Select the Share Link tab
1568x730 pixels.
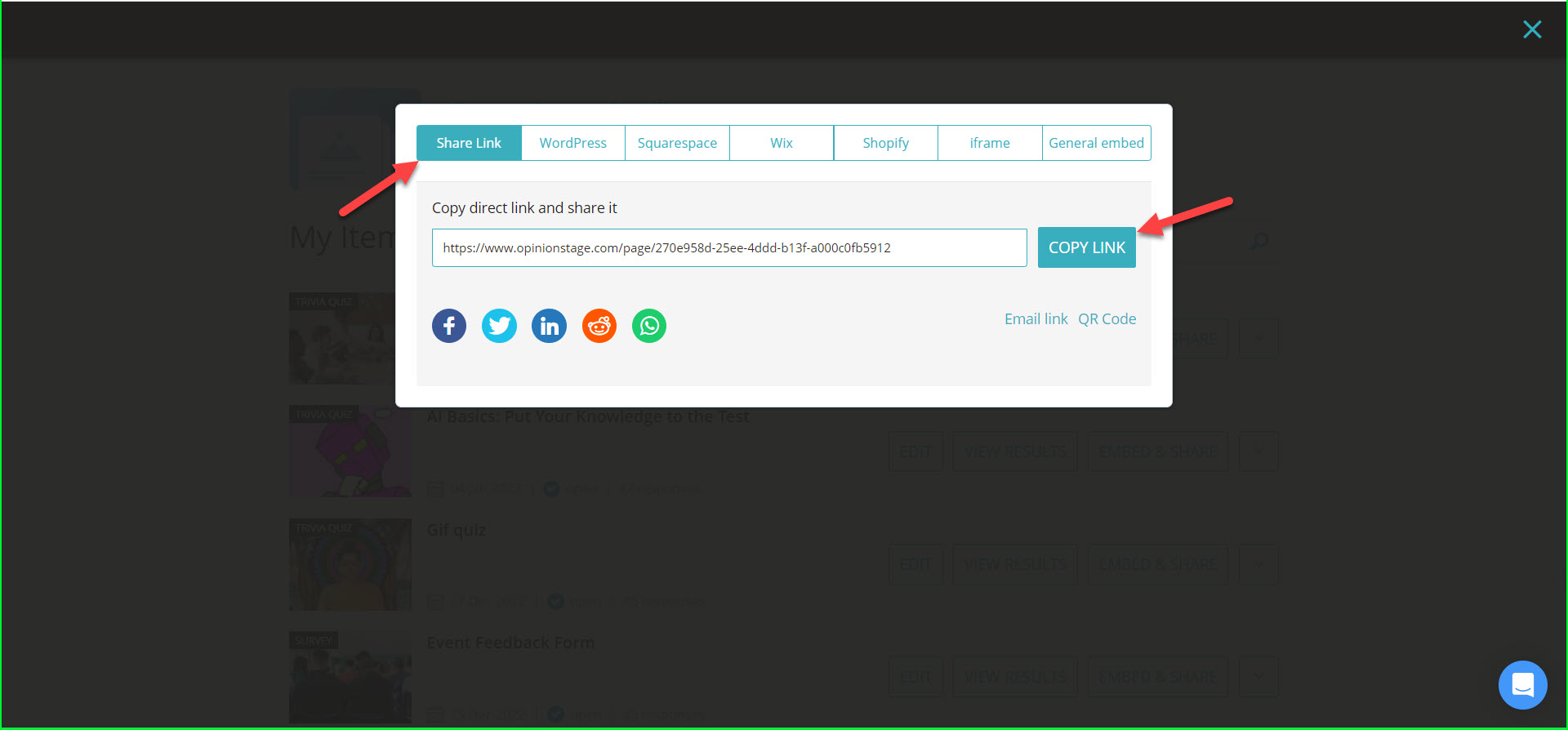pos(469,143)
